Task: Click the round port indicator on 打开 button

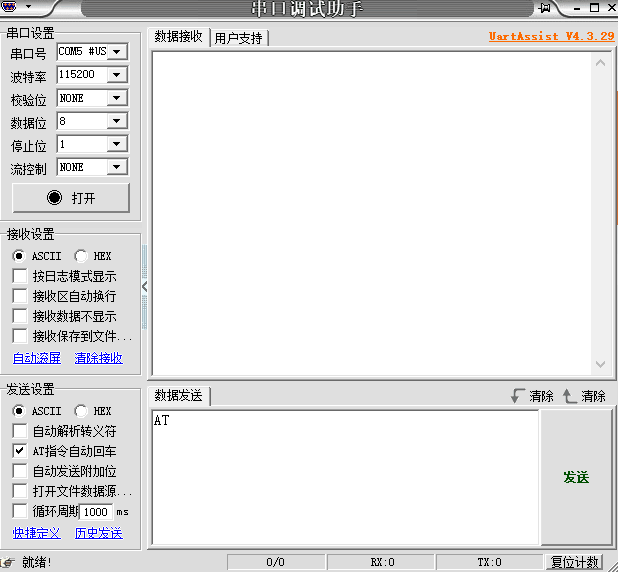Action: (x=54, y=198)
